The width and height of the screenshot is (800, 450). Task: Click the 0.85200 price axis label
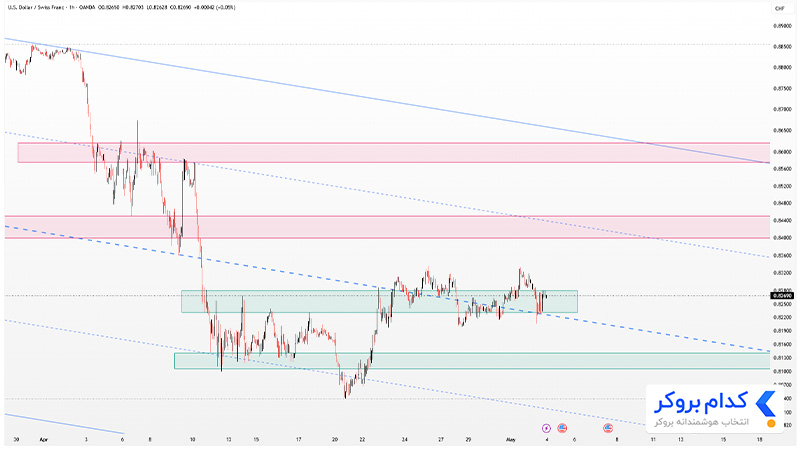point(782,186)
